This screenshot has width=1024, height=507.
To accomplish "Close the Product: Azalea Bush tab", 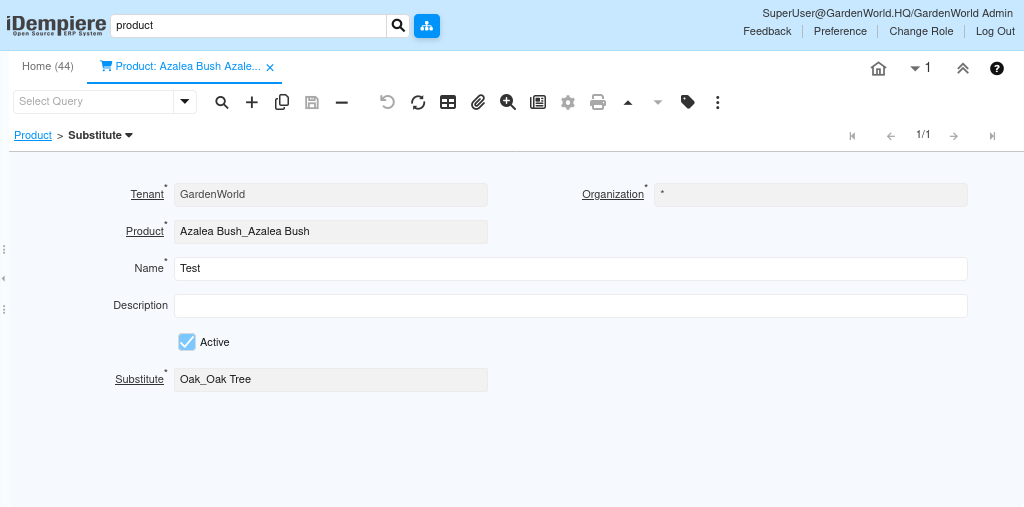I will (270, 67).
